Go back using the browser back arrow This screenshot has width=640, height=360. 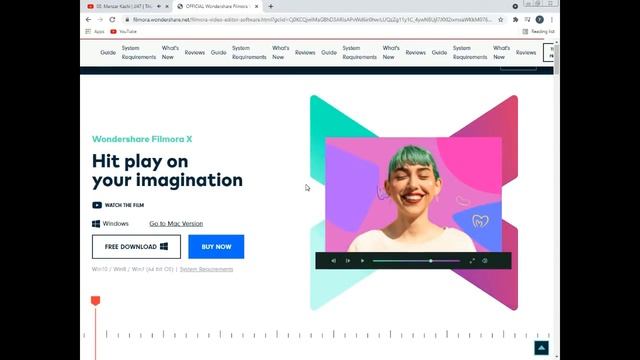[x=89, y=20]
